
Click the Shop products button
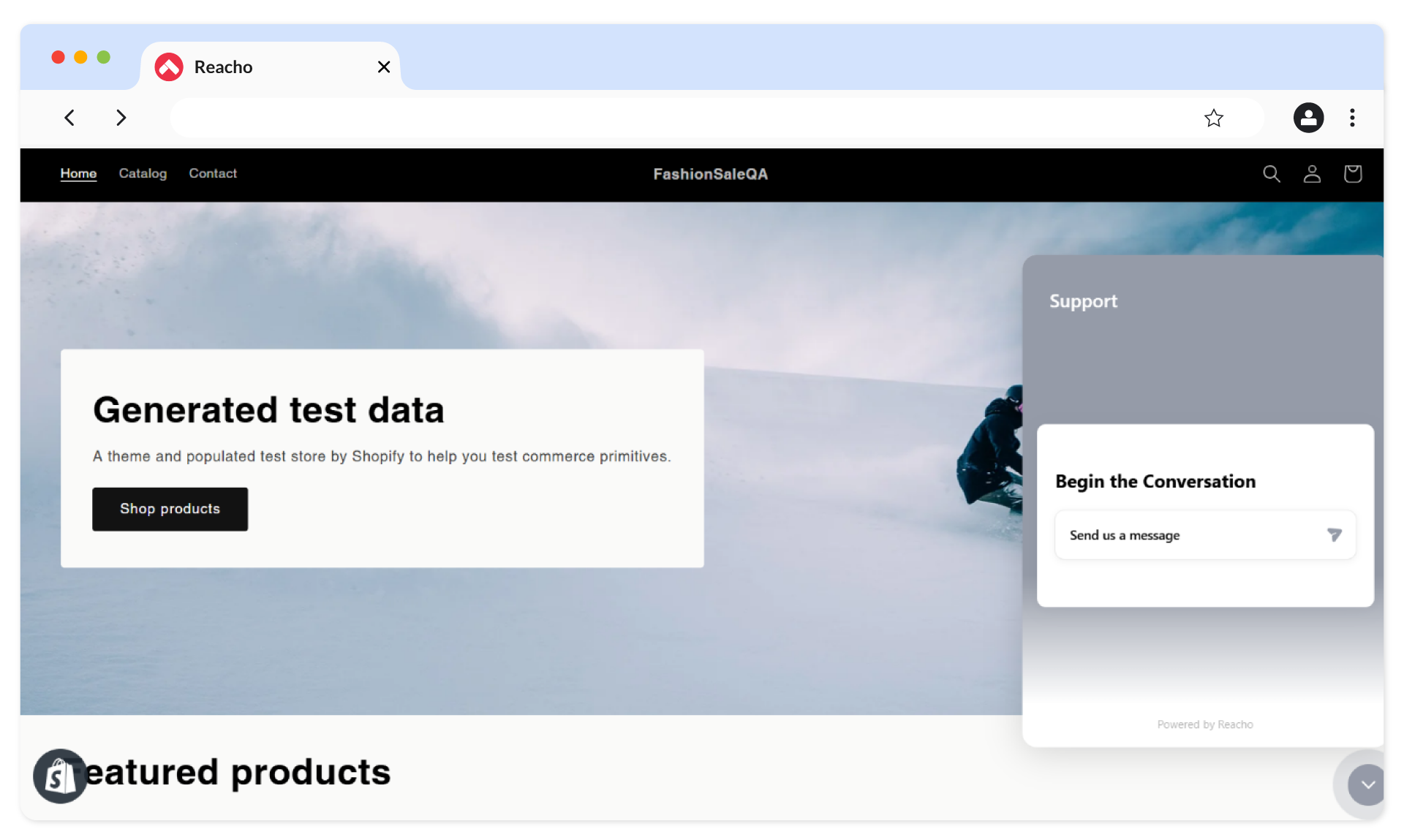pos(170,509)
